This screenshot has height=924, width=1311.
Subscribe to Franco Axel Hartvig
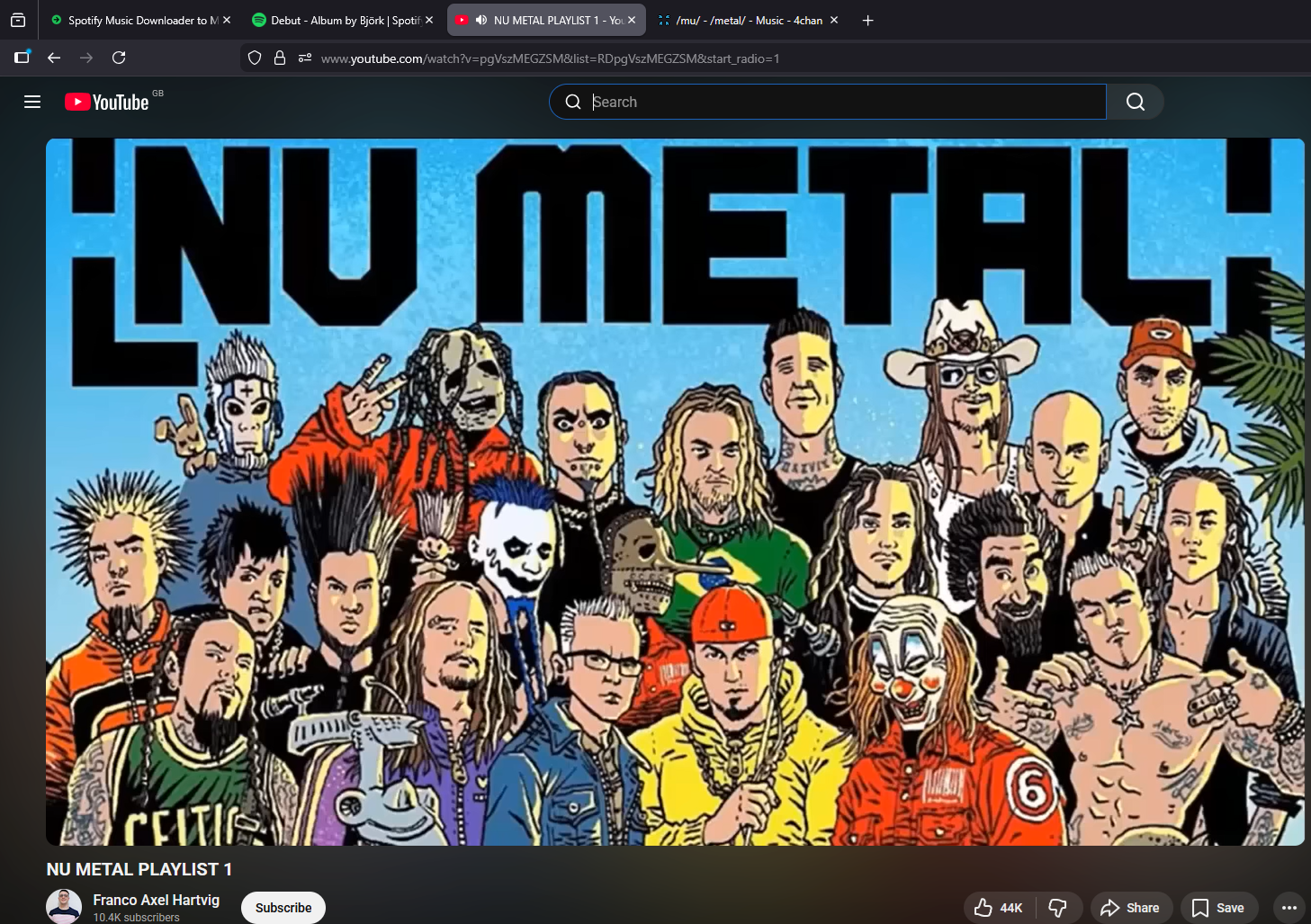(283, 908)
